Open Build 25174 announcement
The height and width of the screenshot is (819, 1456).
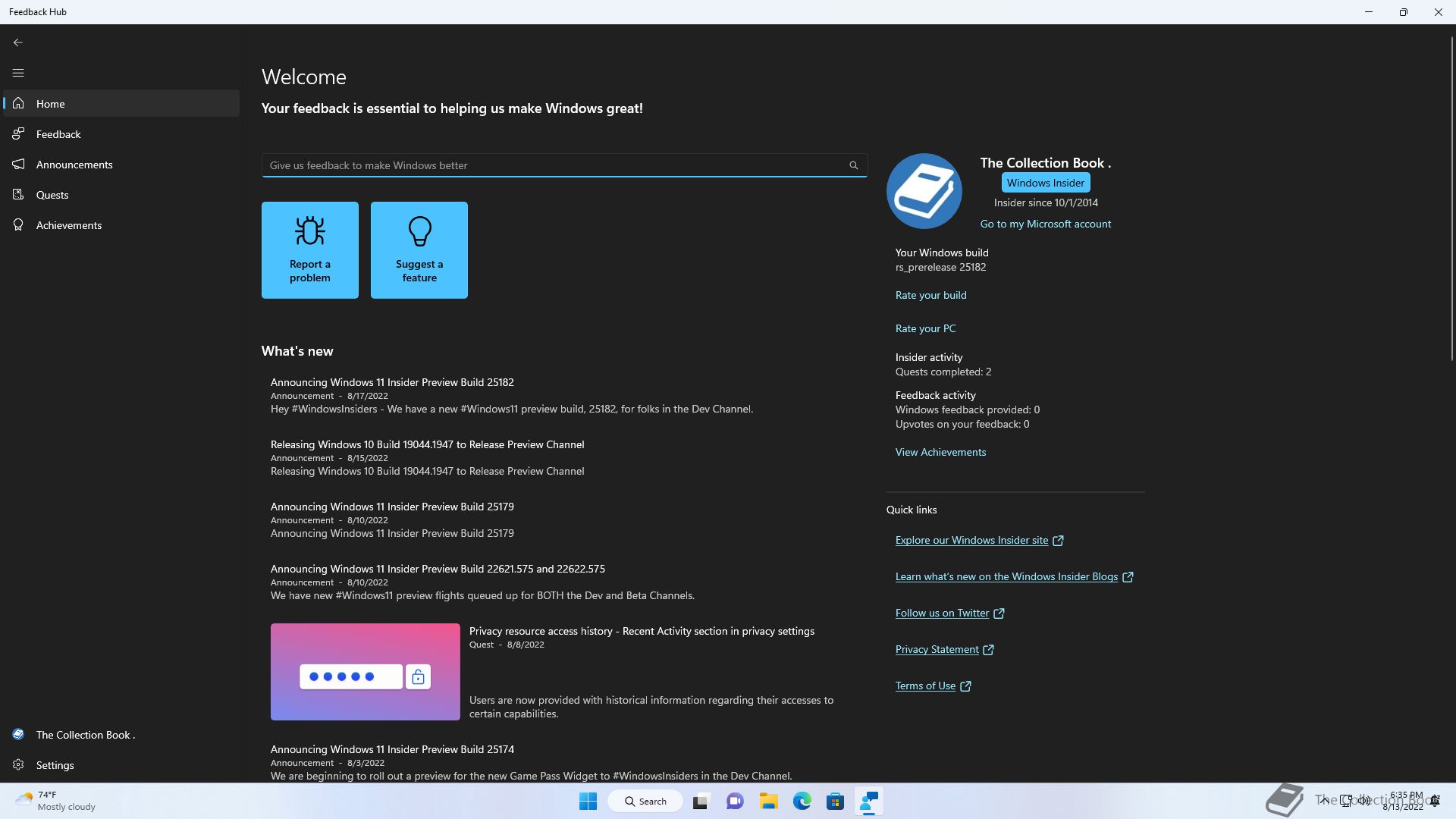[564, 761]
